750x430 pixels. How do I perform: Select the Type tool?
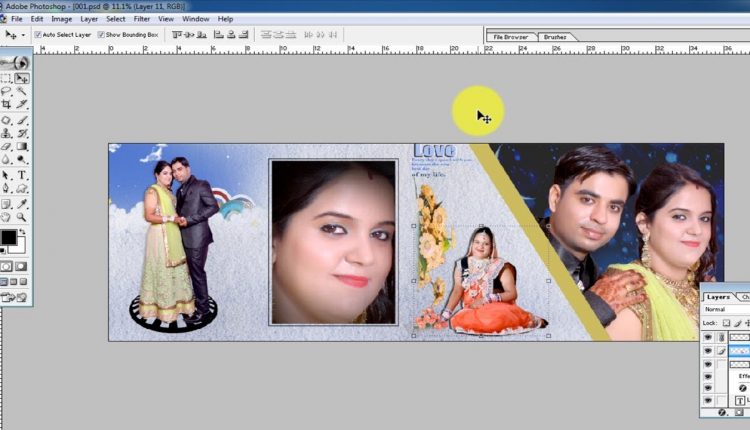point(22,175)
